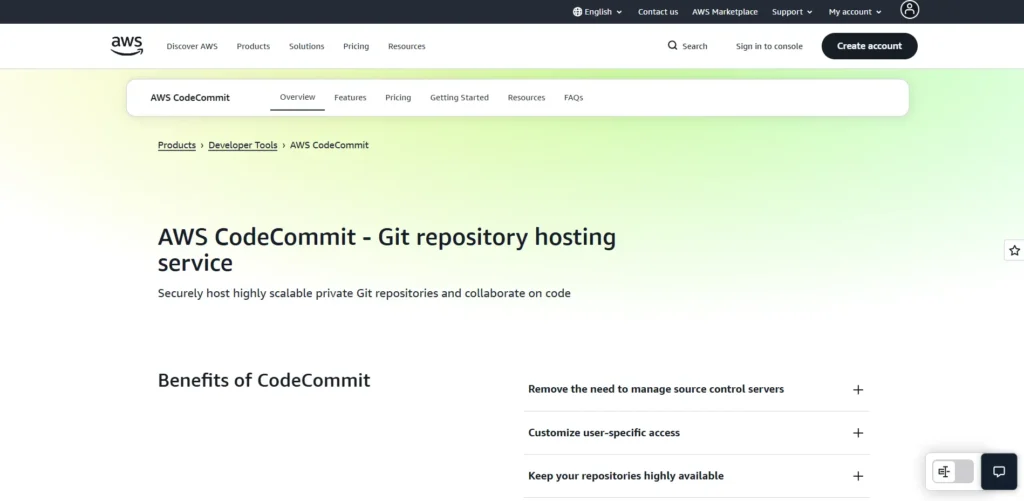Click the AWS logo
The height and width of the screenshot is (501, 1024).
point(127,46)
